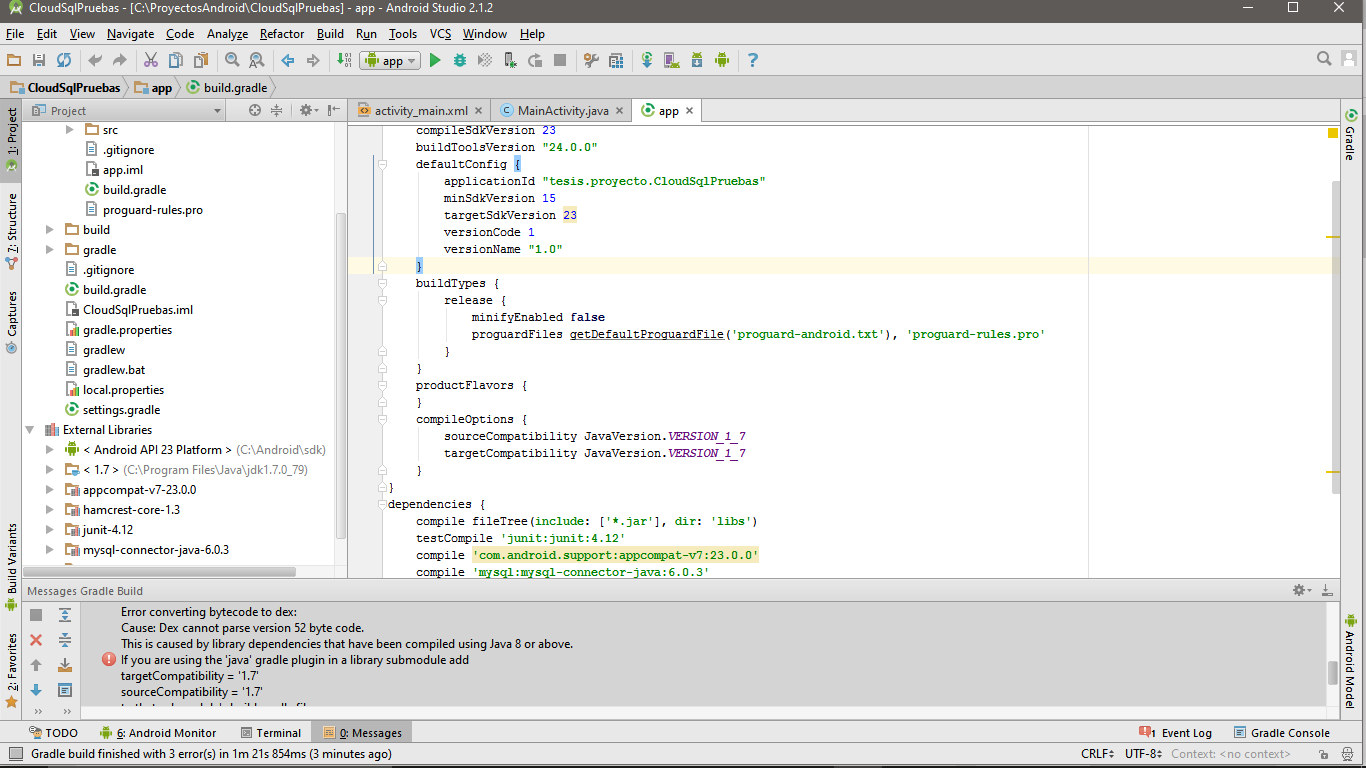Screen dimensions: 1366x768
Task: Open the Gradle Console tool window
Action: click(1282, 733)
